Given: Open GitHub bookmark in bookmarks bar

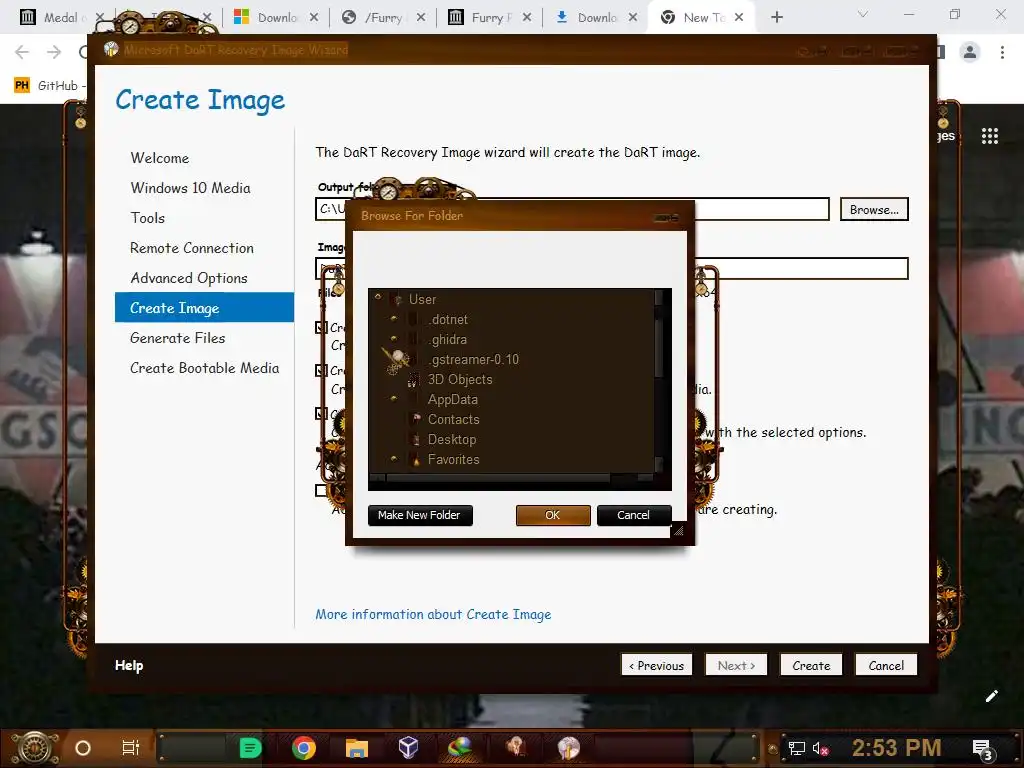Looking at the screenshot, I should click(49, 86).
